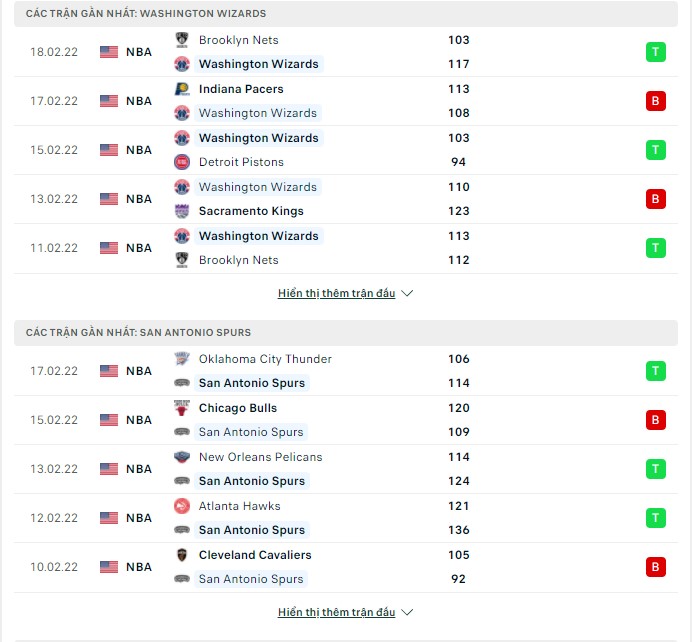
Task: Select the San Antonio Spurs recent matches header
Action: pyautogui.click(x=346, y=333)
